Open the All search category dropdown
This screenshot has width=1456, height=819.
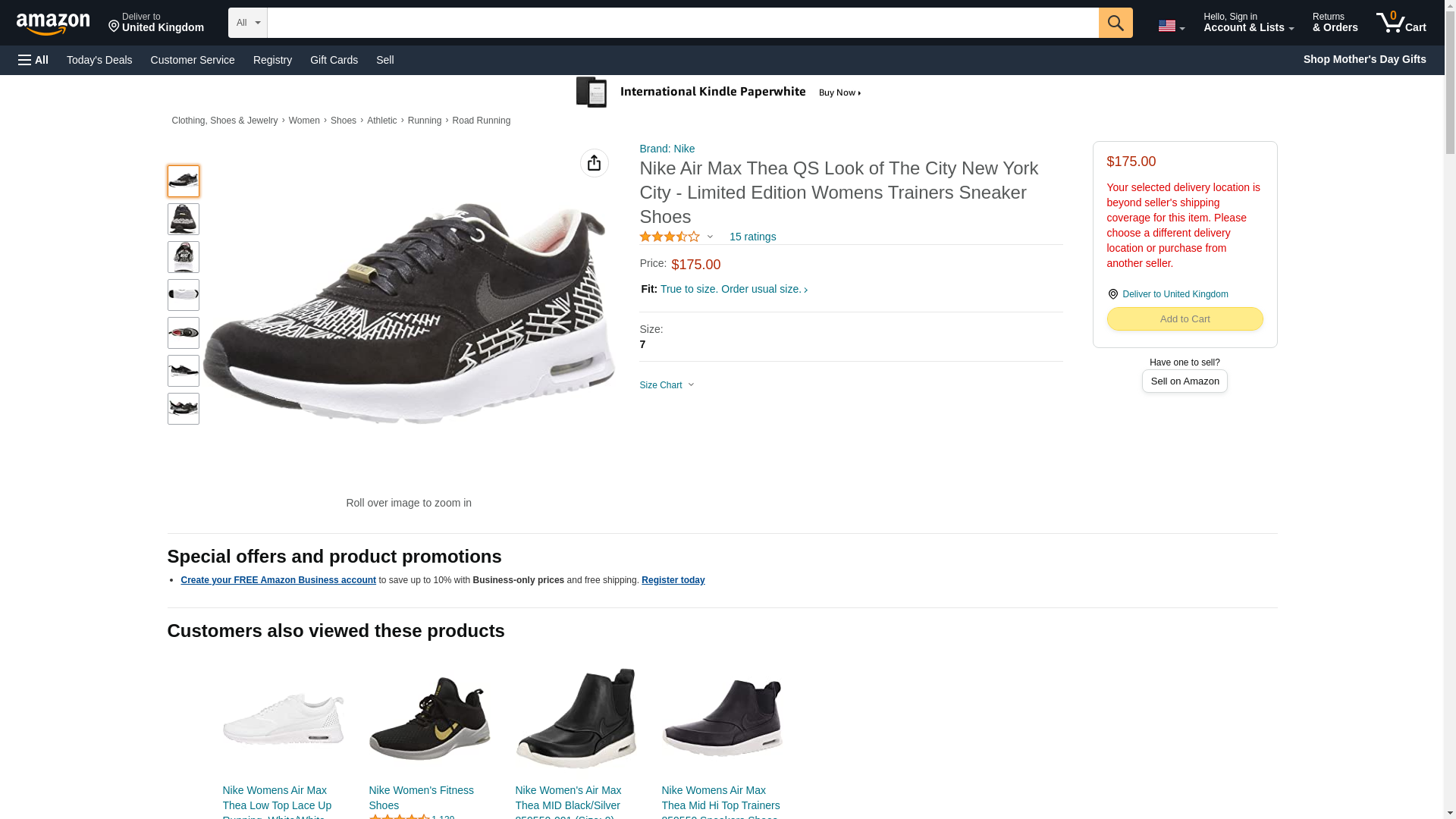[248, 23]
